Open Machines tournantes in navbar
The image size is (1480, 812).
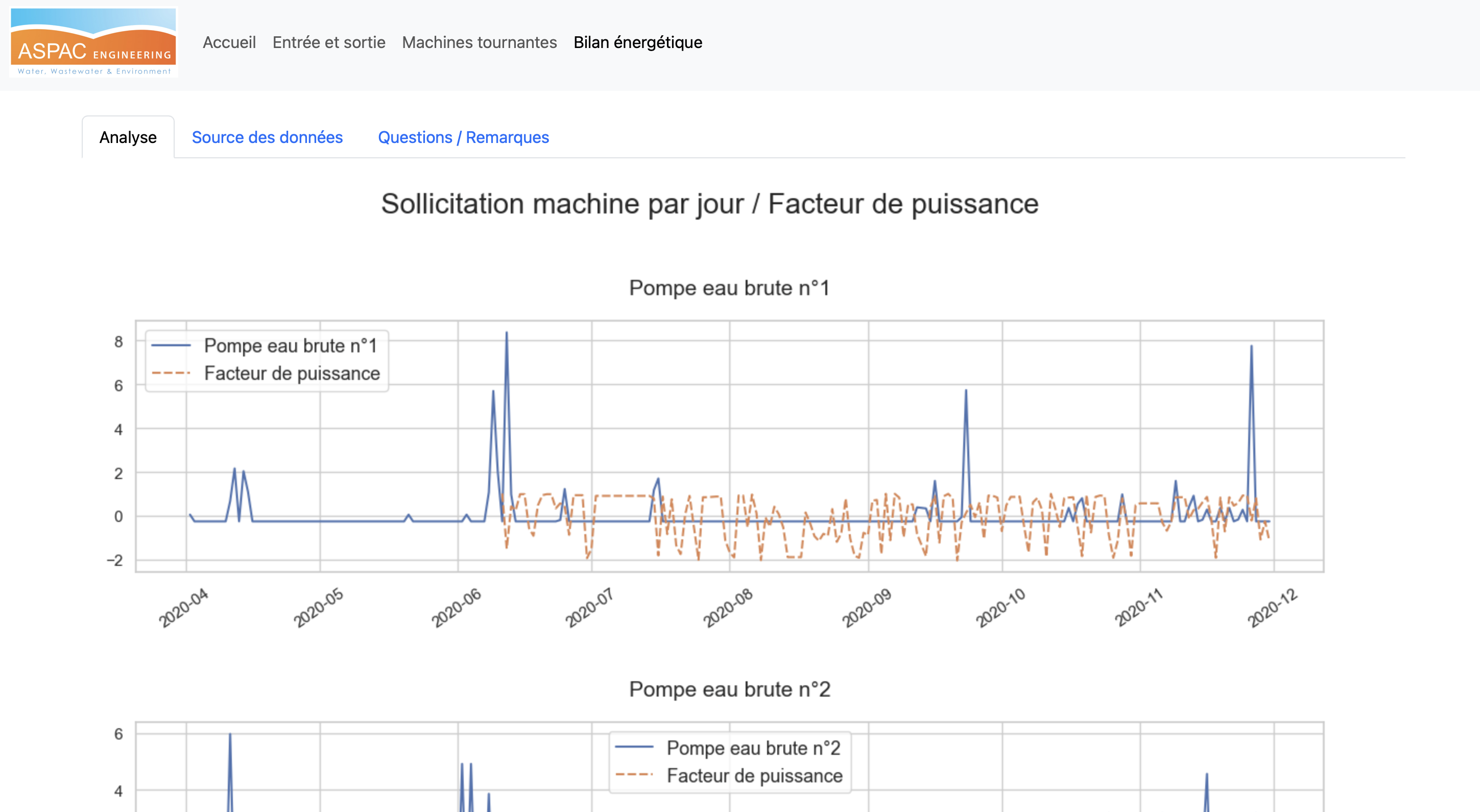click(x=479, y=42)
